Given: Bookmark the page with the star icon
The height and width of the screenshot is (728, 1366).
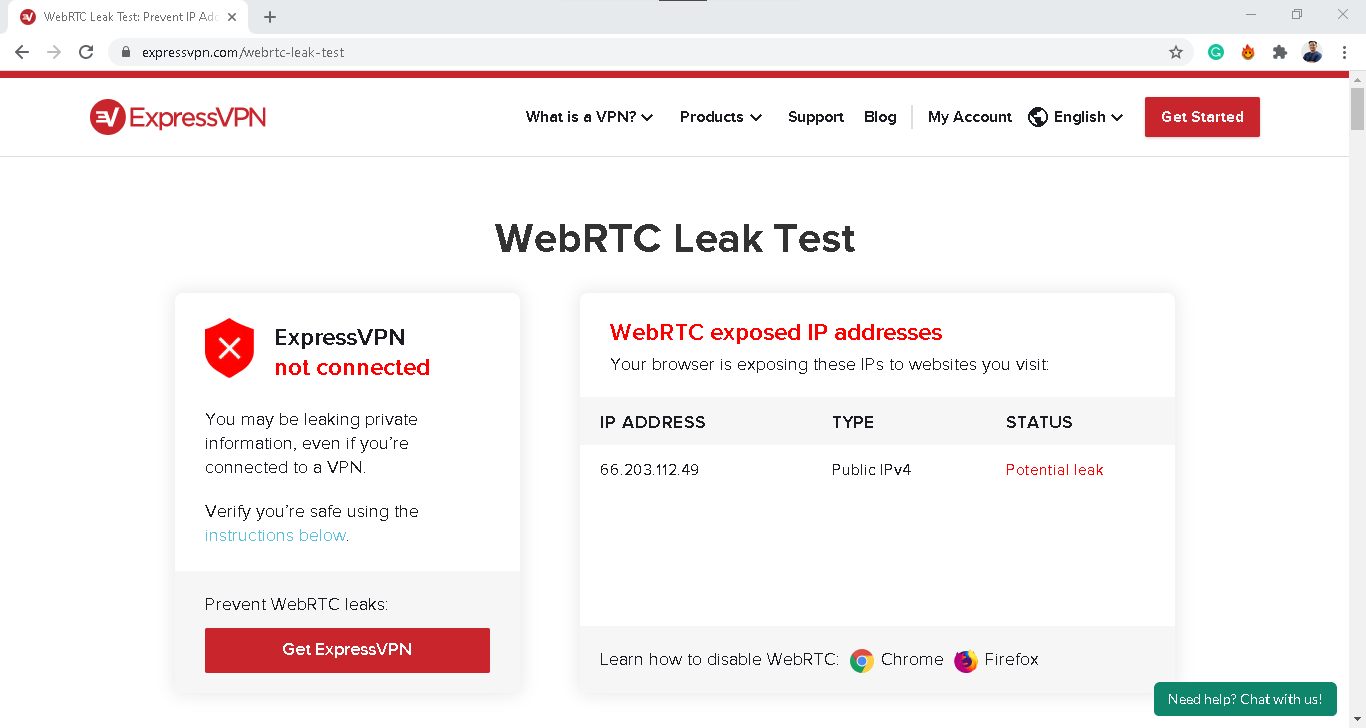Looking at the screenshot, I should tap(1176, 51).
